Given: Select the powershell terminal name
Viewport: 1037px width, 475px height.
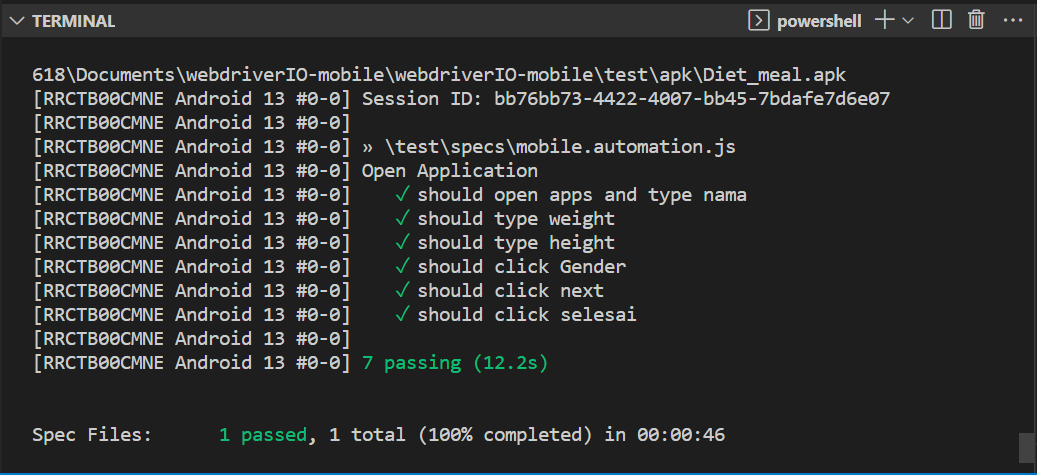Looking at the screenshot, I should coord(819,21).
